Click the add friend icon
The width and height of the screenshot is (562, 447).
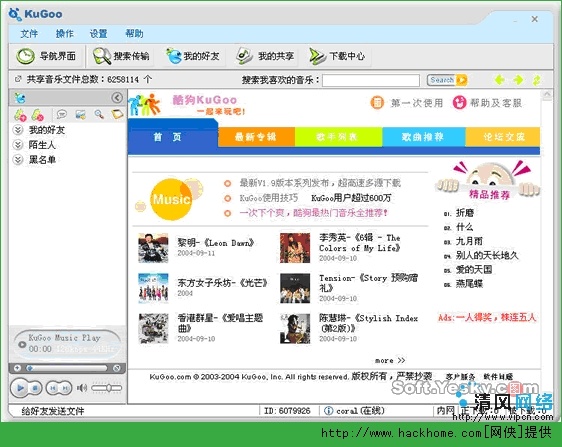coord(20,115)
